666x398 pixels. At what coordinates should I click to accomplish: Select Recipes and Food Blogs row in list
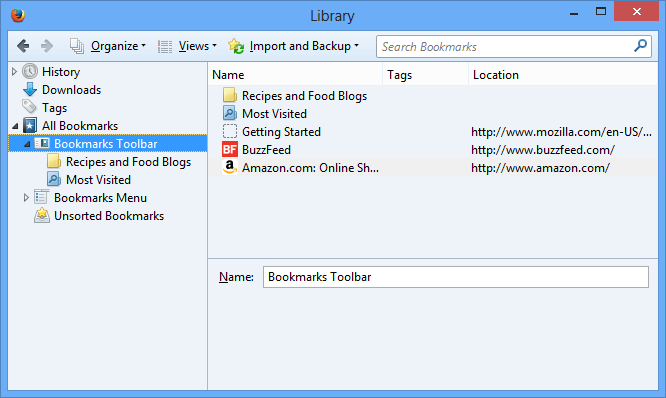tap(433, 96)
